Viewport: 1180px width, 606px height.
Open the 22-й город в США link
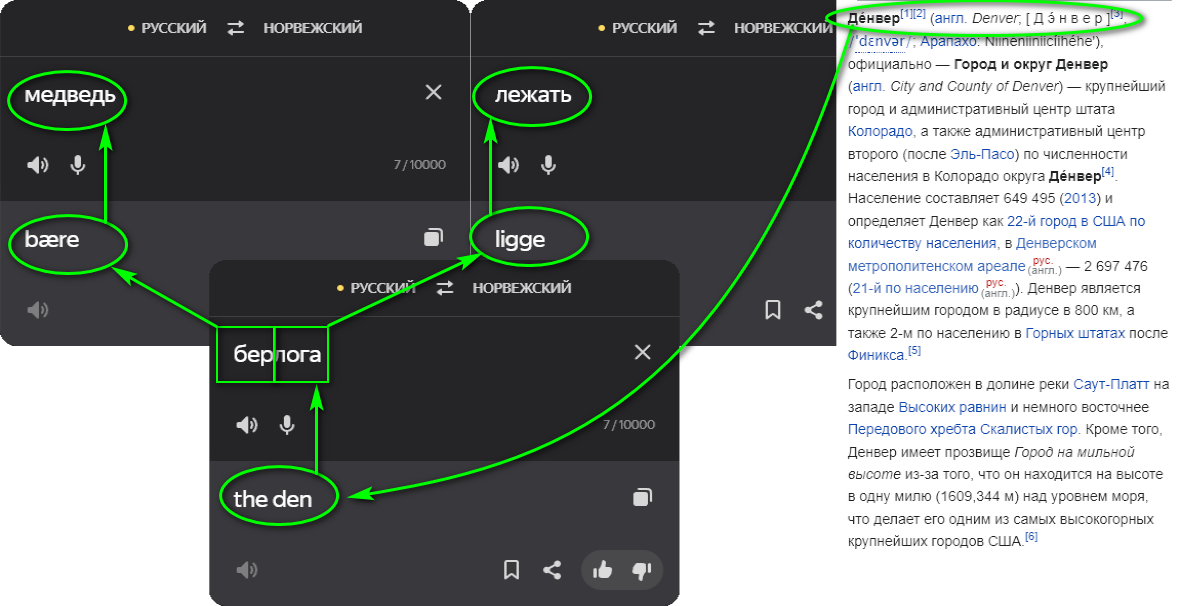click(x=1076, y=221)
